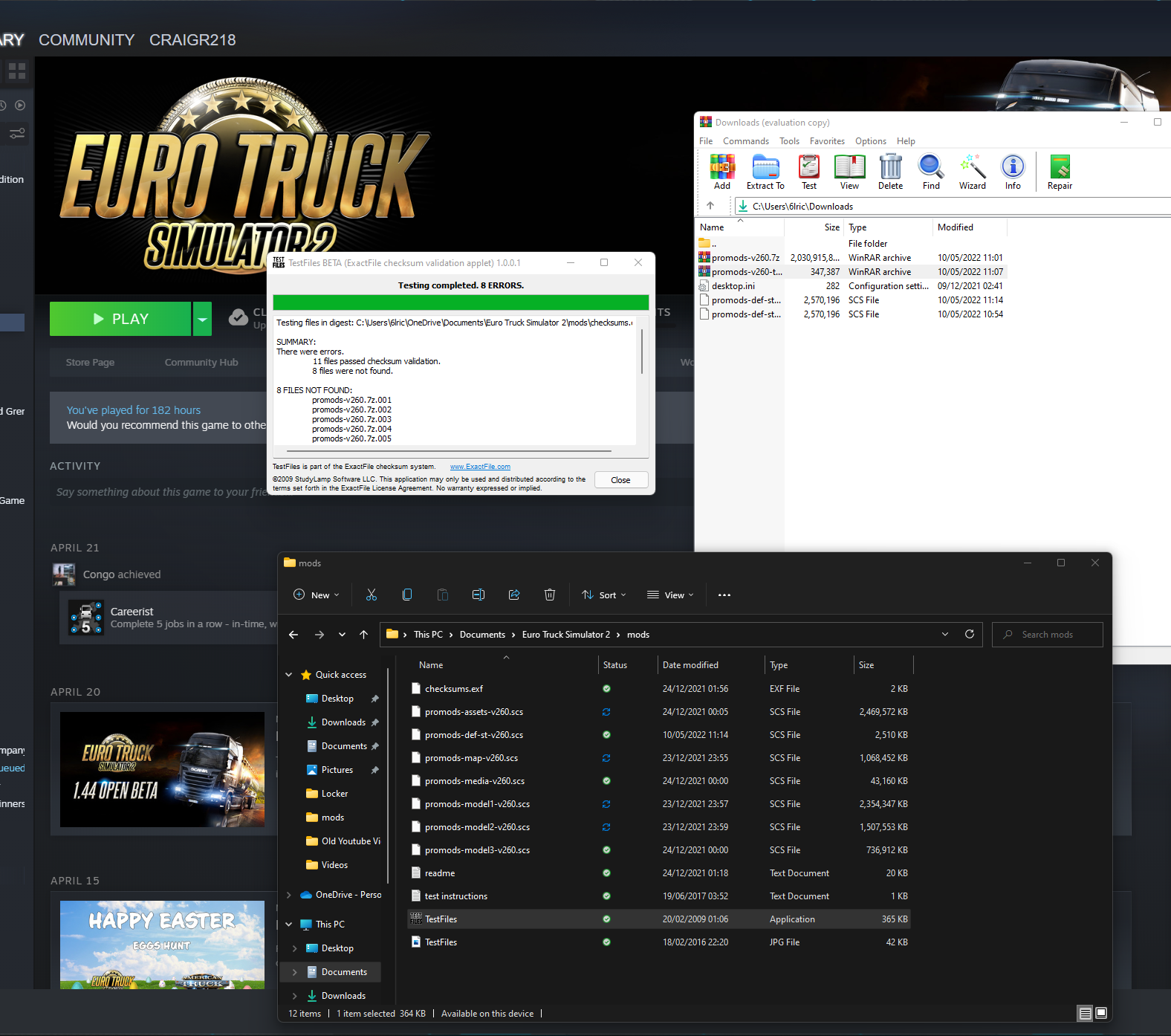
Task: Open the Explorer View dropdown
Action: (670, 595)
